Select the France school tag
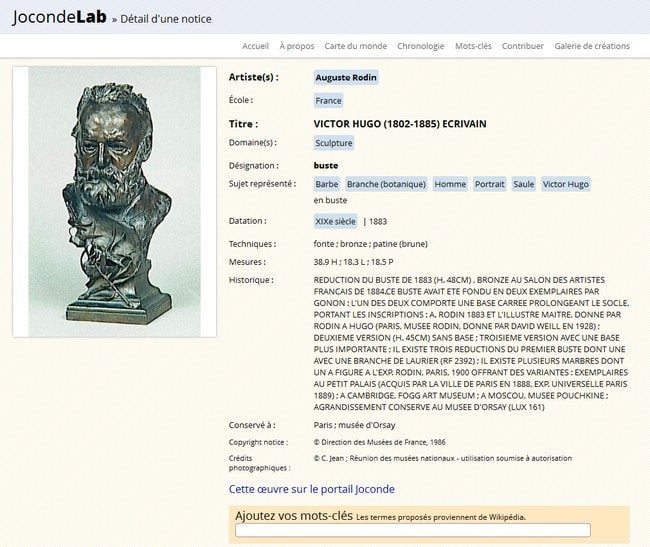This screenshot has height=547, width=650. tap(328, 101)
